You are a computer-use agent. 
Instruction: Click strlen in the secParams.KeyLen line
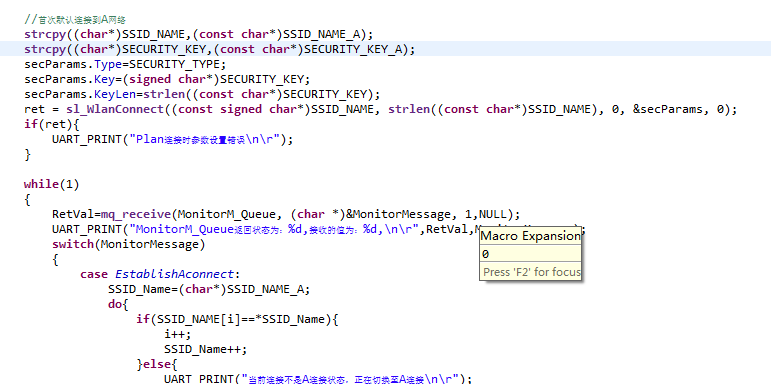(x=164, y=94)
